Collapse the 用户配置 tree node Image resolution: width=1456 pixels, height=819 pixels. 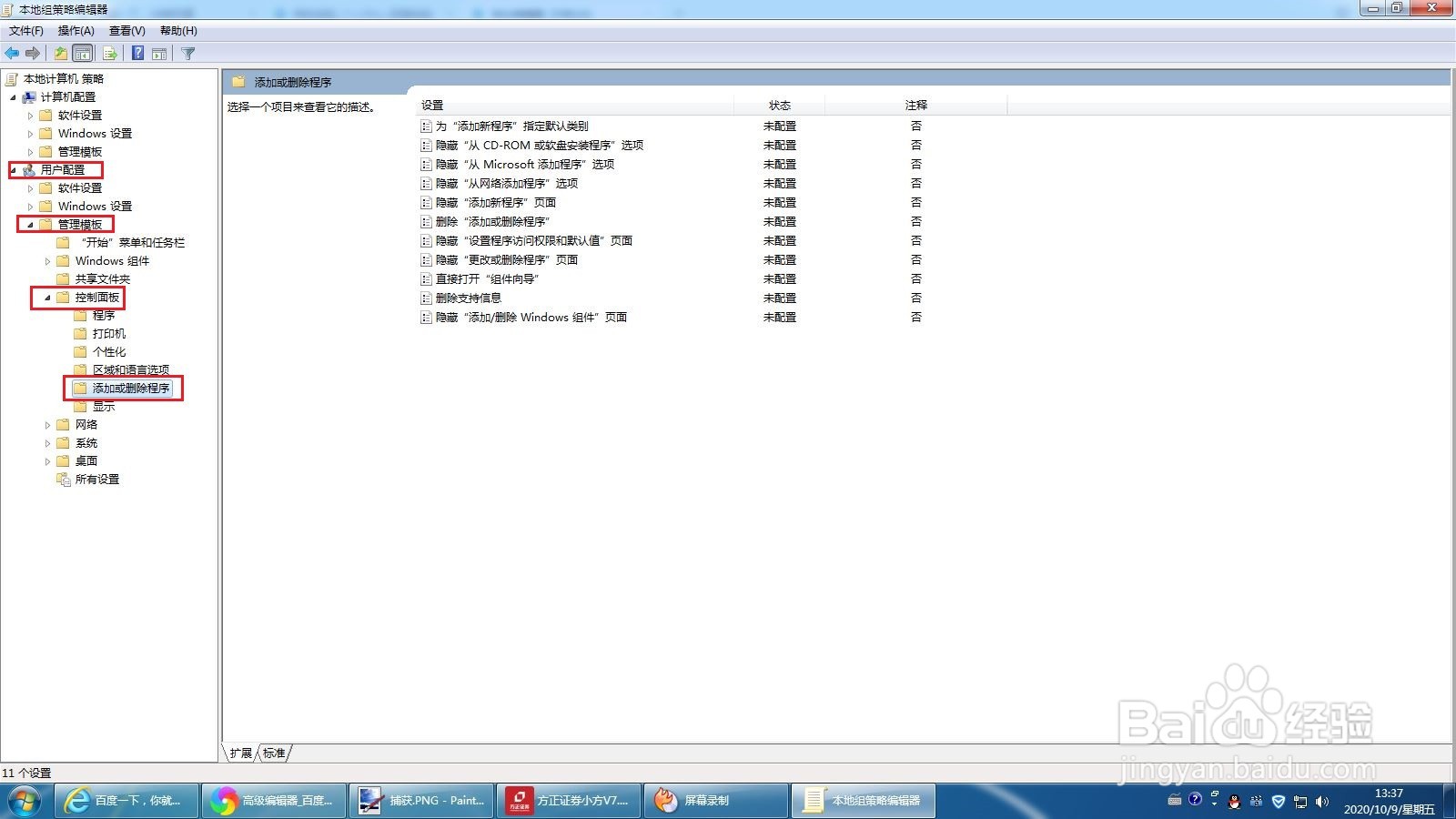coord(13,170)
